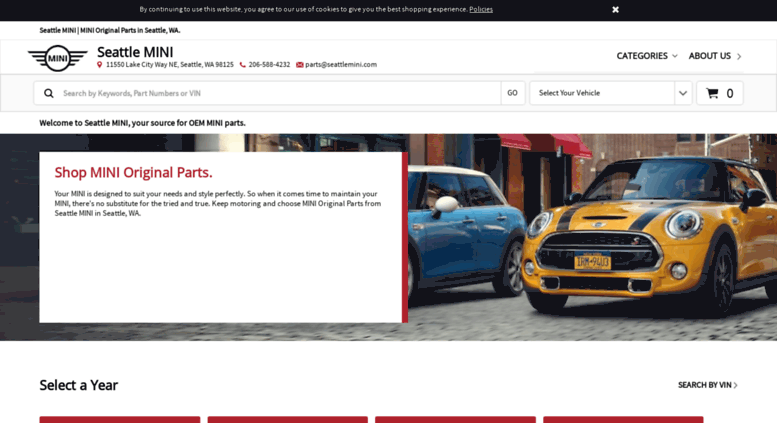
Task: Click the MINI winged logo
Action: click(57, 58)
